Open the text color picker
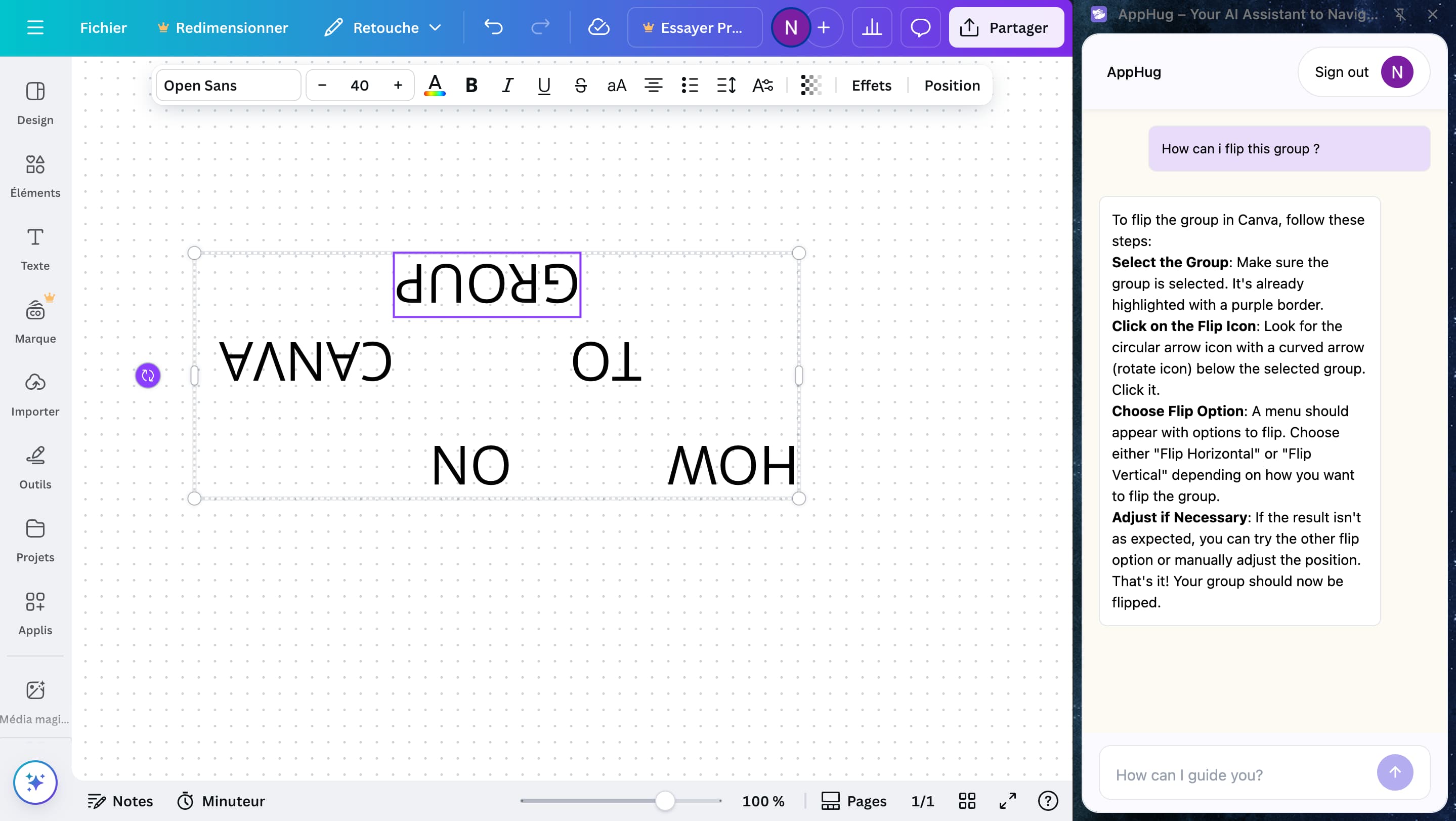Screen dimensions: 1456x821 (x=435, y=86)
